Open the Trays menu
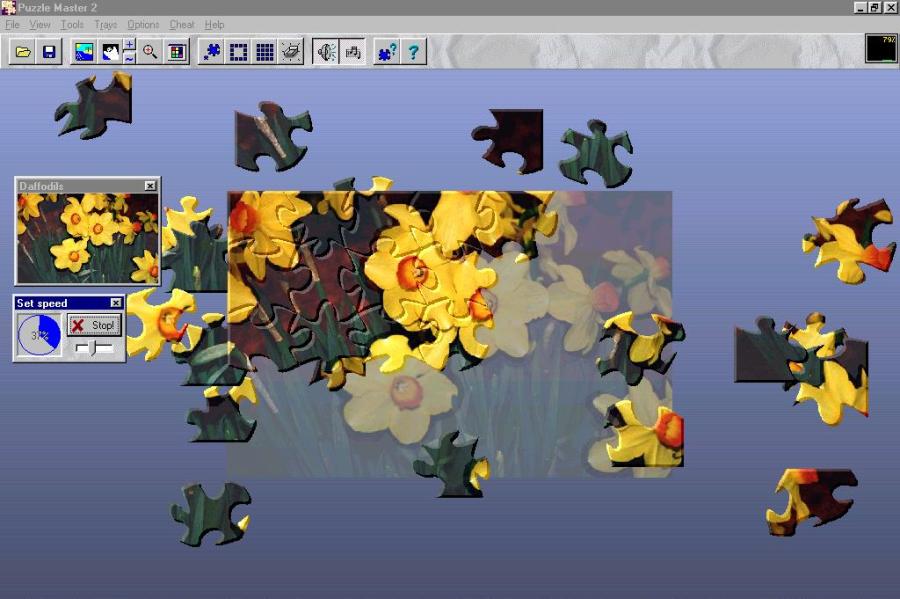The height and width of the screenshot is (599, 900). 105,24
